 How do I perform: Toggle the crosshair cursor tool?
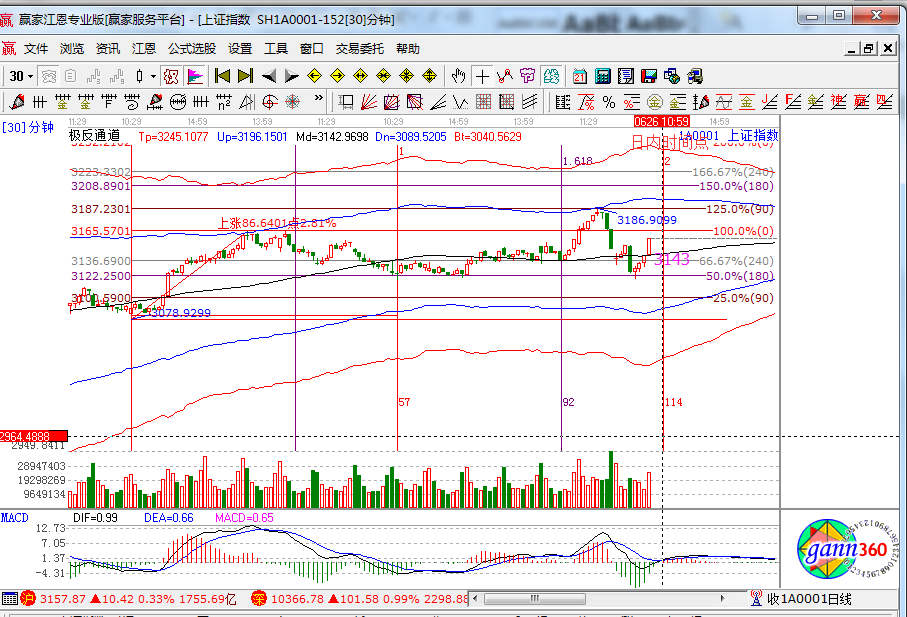coord(482,76)
